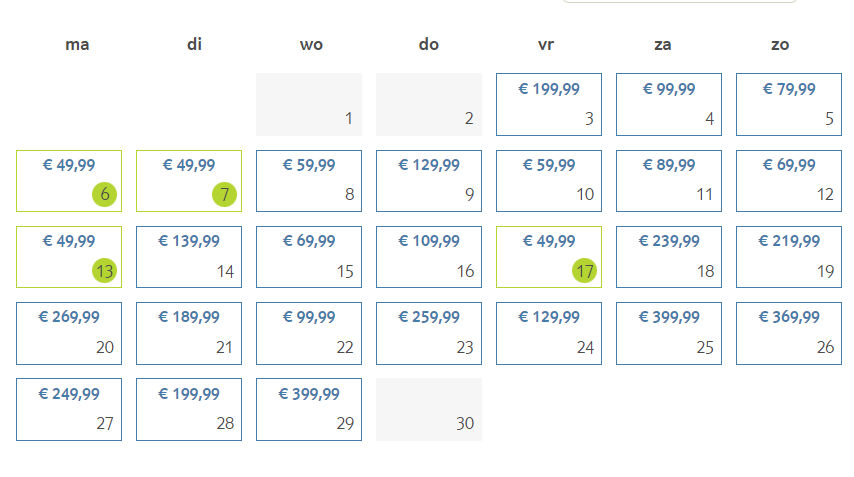The width and height of the screenshot is (854, 477).
Task: Choose day 9 at € 129,99
Action: point(429,181)
